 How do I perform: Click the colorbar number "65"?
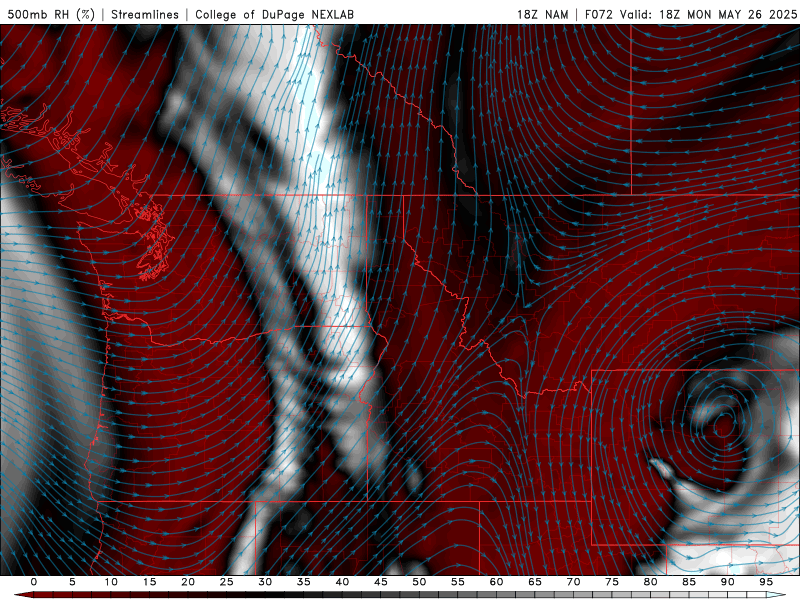[x=535, y=582]
